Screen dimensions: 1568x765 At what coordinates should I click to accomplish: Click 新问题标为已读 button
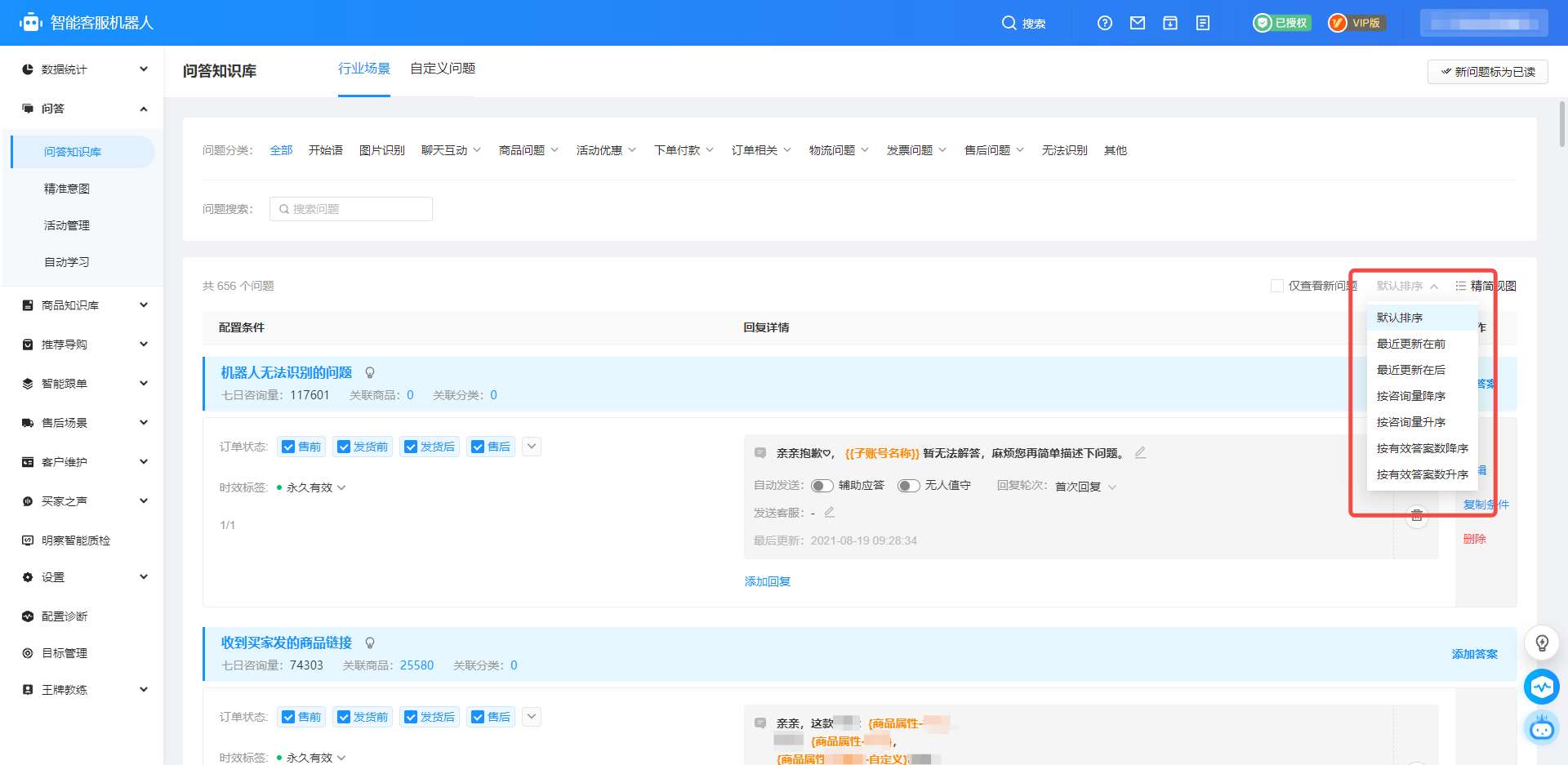[1488, 72]
